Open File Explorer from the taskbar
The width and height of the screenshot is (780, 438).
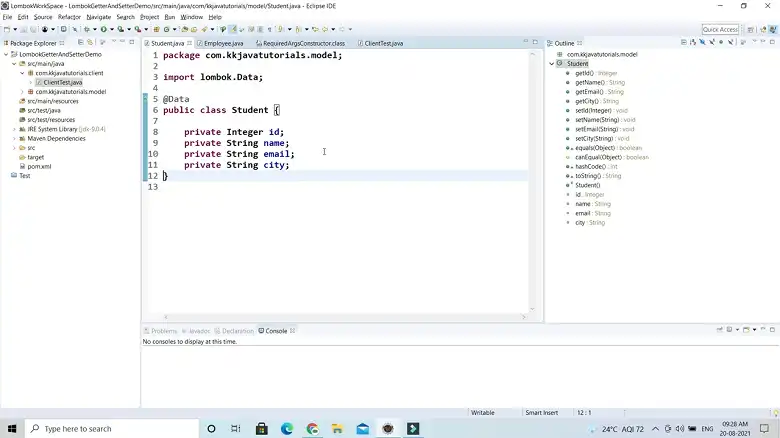pos(337,429)
